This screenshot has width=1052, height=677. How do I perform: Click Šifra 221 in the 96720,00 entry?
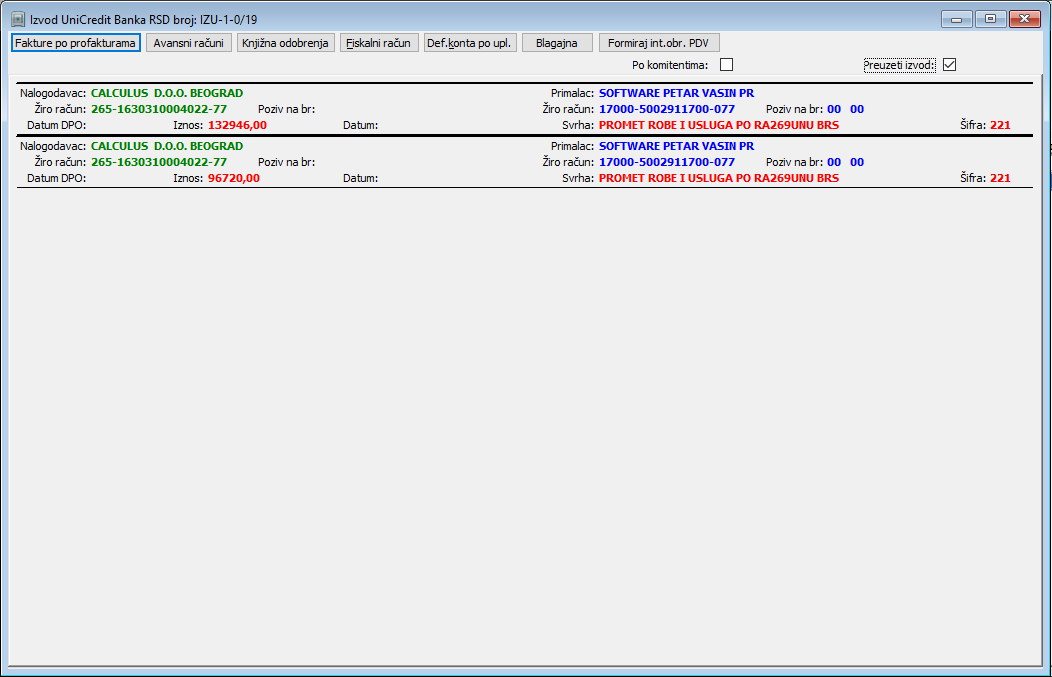click(x=1000, y=178)
